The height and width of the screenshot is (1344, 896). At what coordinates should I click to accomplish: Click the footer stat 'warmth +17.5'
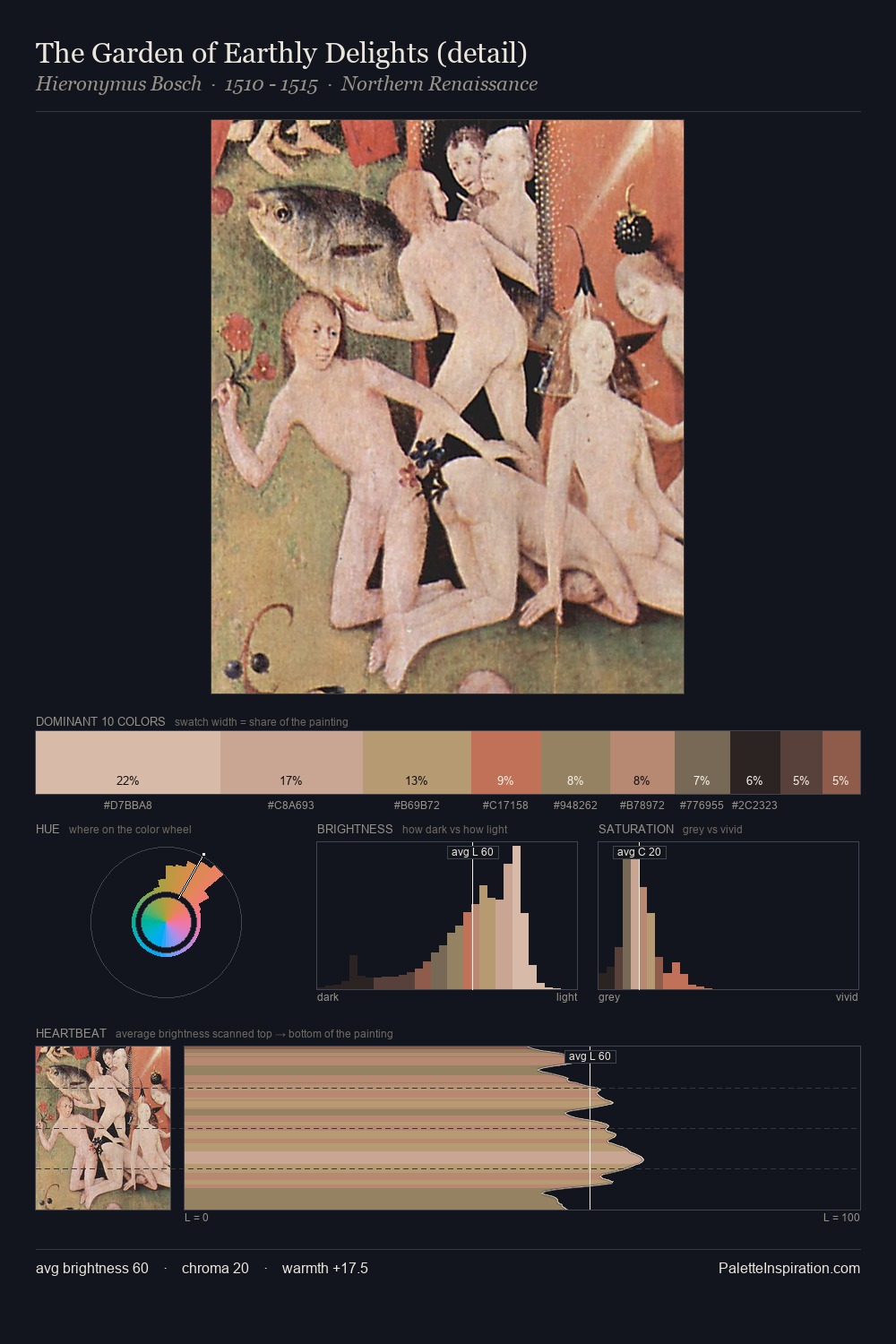[x=325, y=1269]
